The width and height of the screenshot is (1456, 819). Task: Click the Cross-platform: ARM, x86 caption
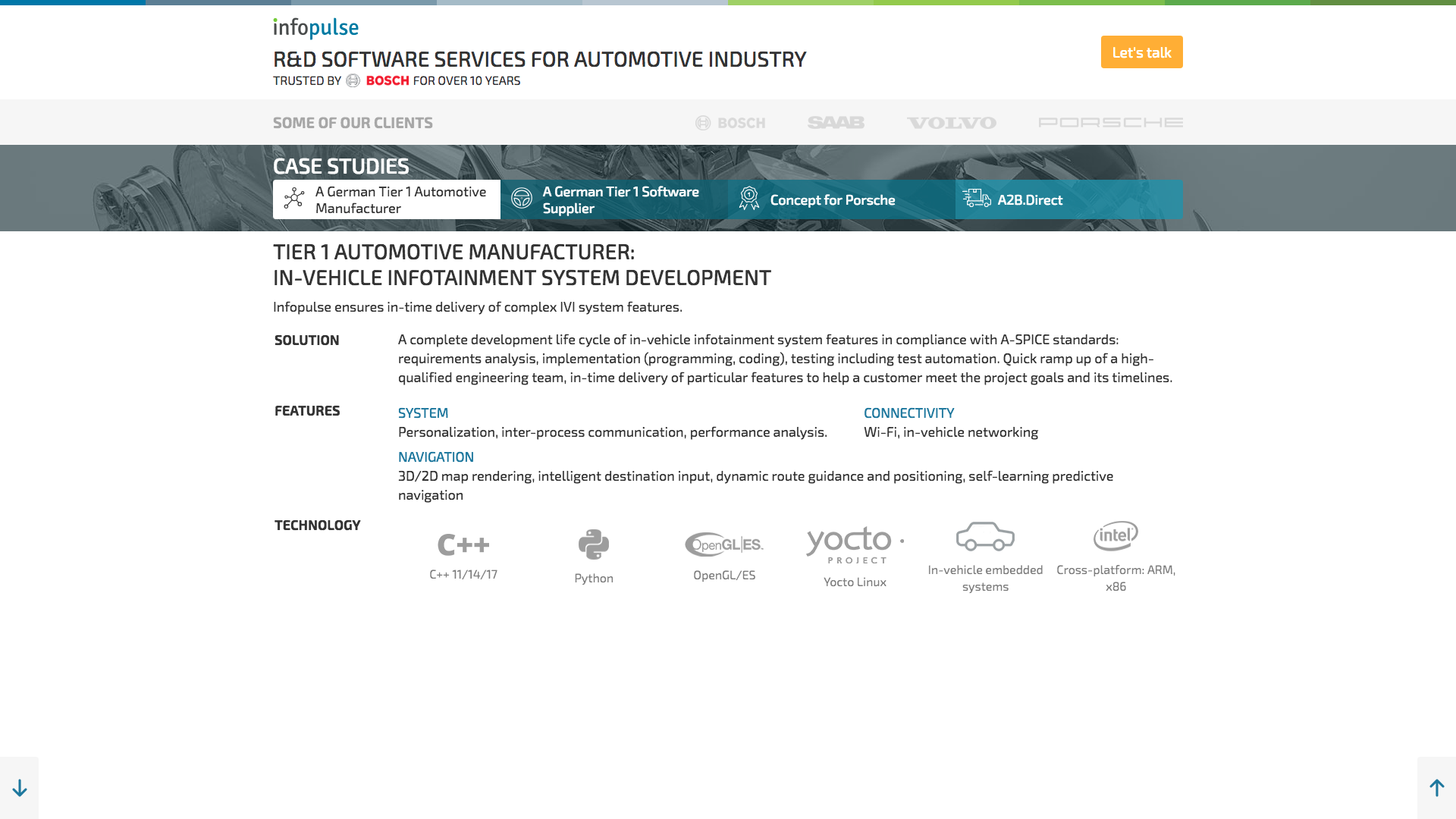[x=1116, y=579]
